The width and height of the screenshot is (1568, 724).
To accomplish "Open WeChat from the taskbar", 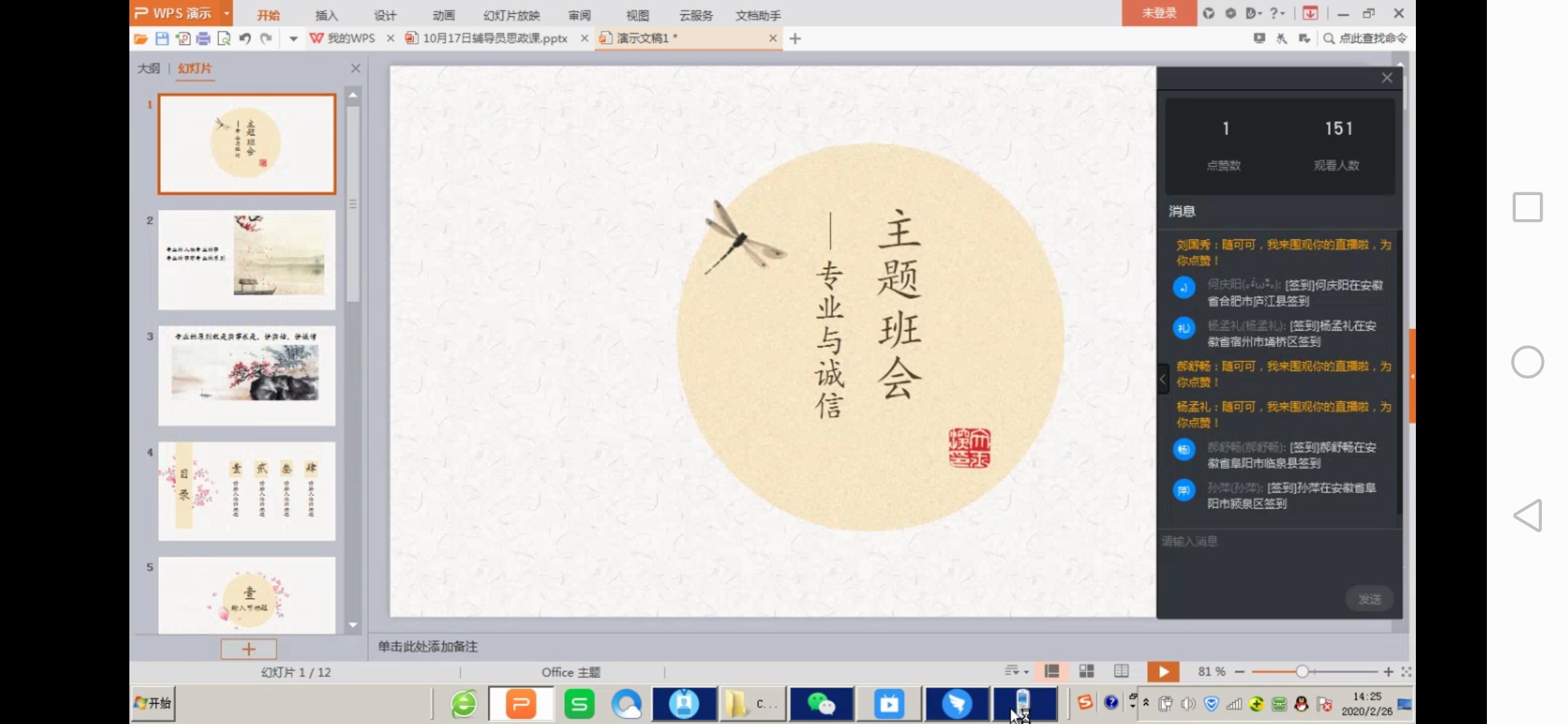I will 821,704.
